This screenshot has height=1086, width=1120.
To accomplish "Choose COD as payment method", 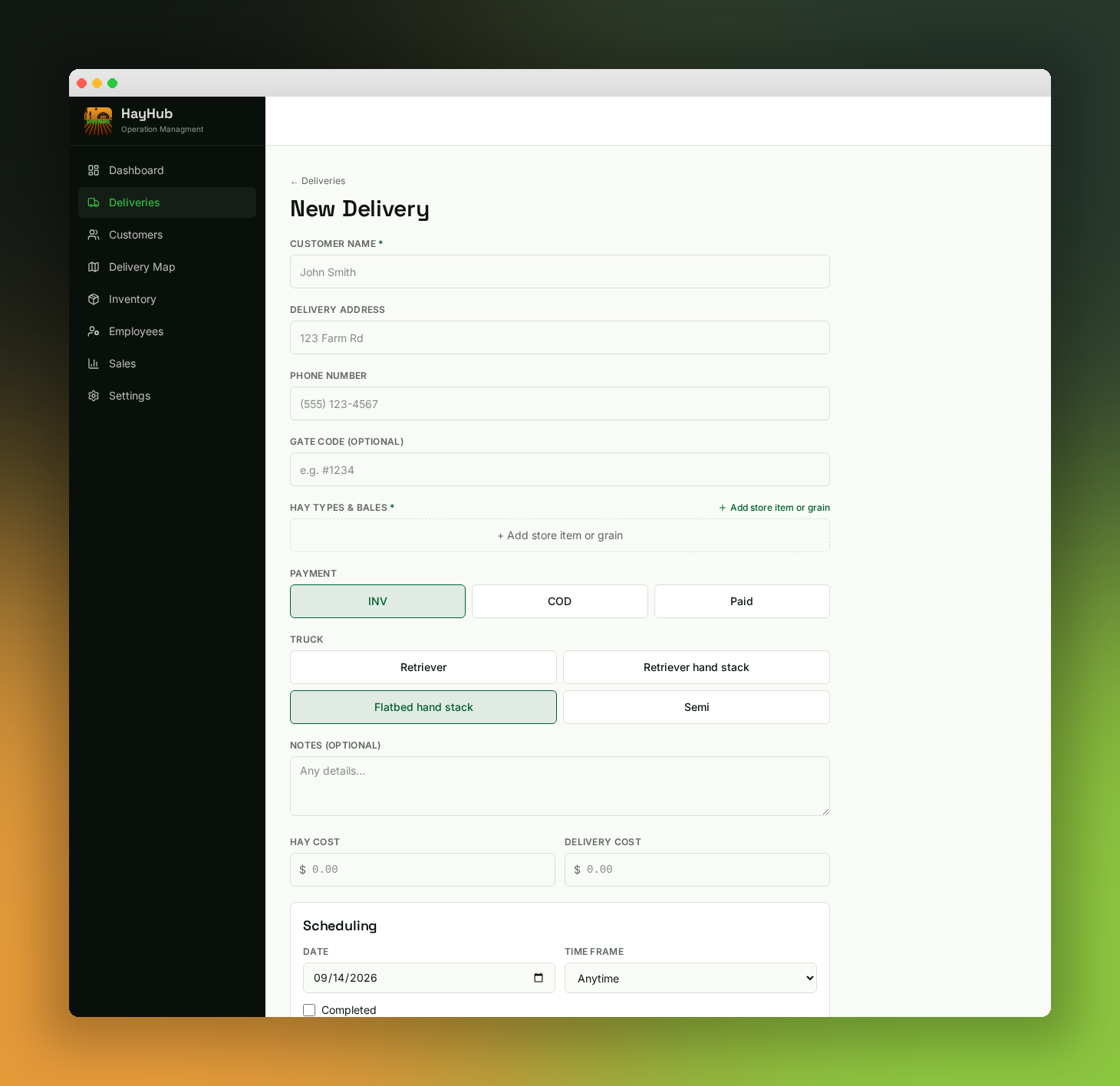I will coord(560,601).
